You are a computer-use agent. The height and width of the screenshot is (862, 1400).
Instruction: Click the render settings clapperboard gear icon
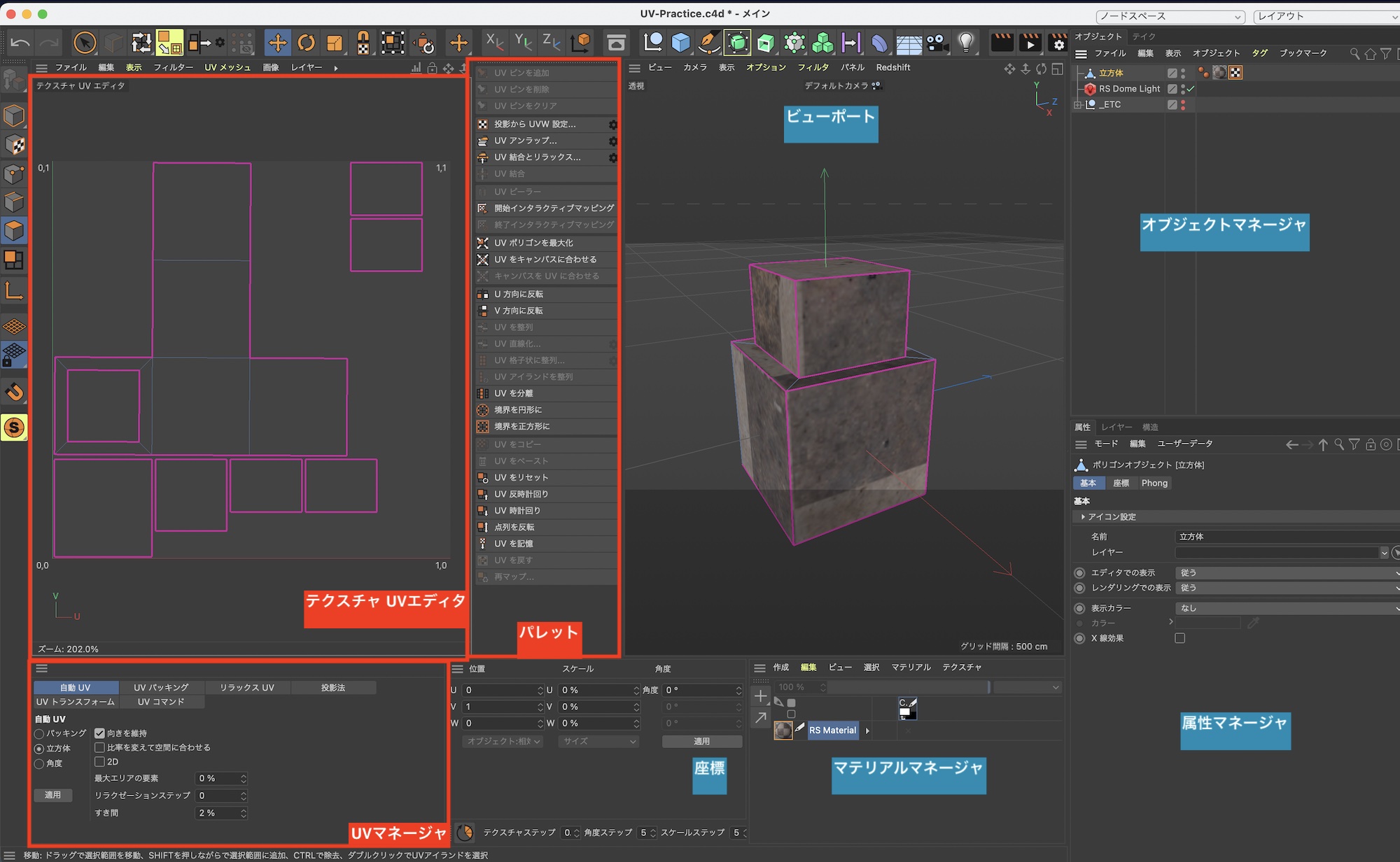[1058, 43]
